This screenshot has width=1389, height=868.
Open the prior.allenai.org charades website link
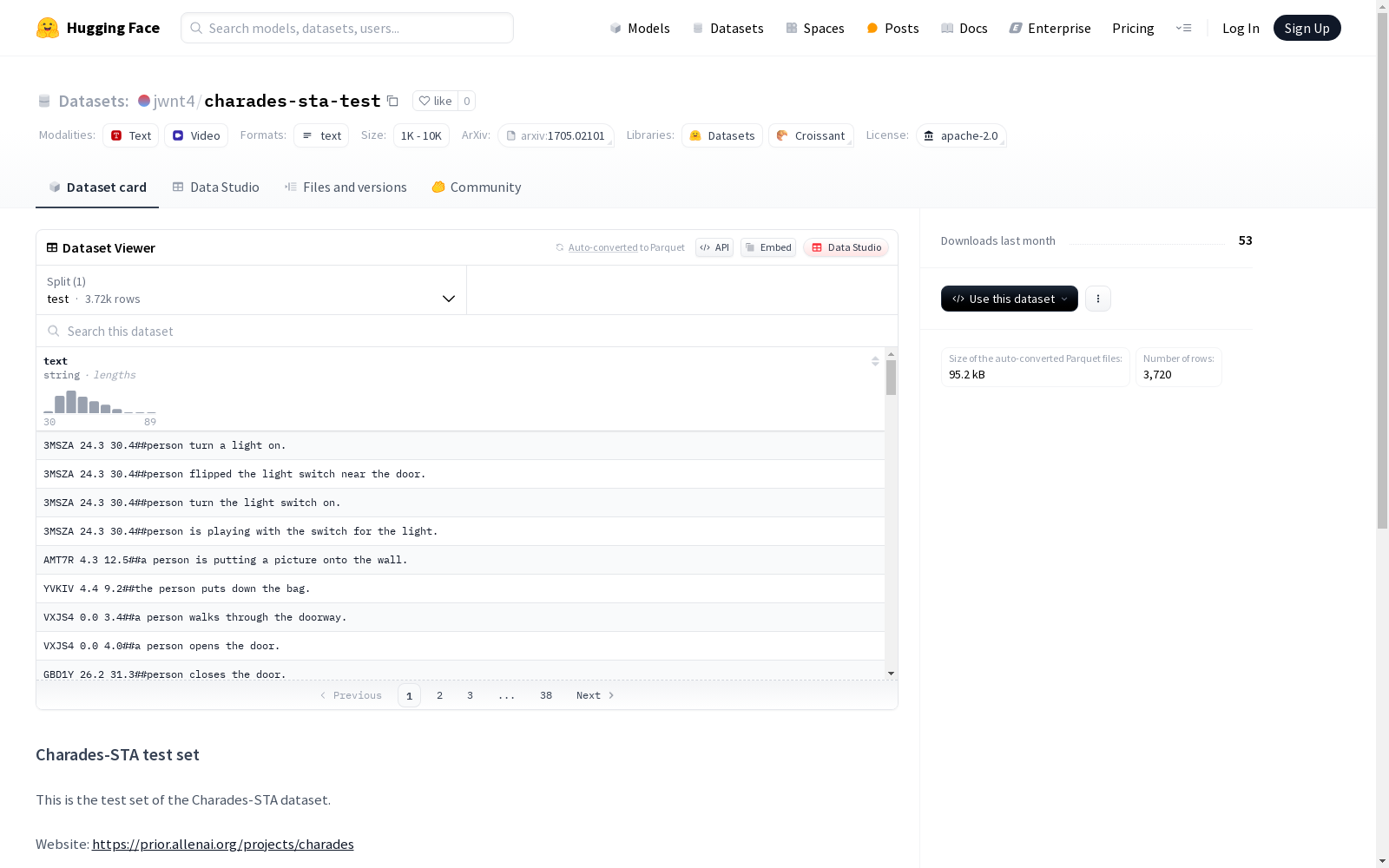[223, 844]
